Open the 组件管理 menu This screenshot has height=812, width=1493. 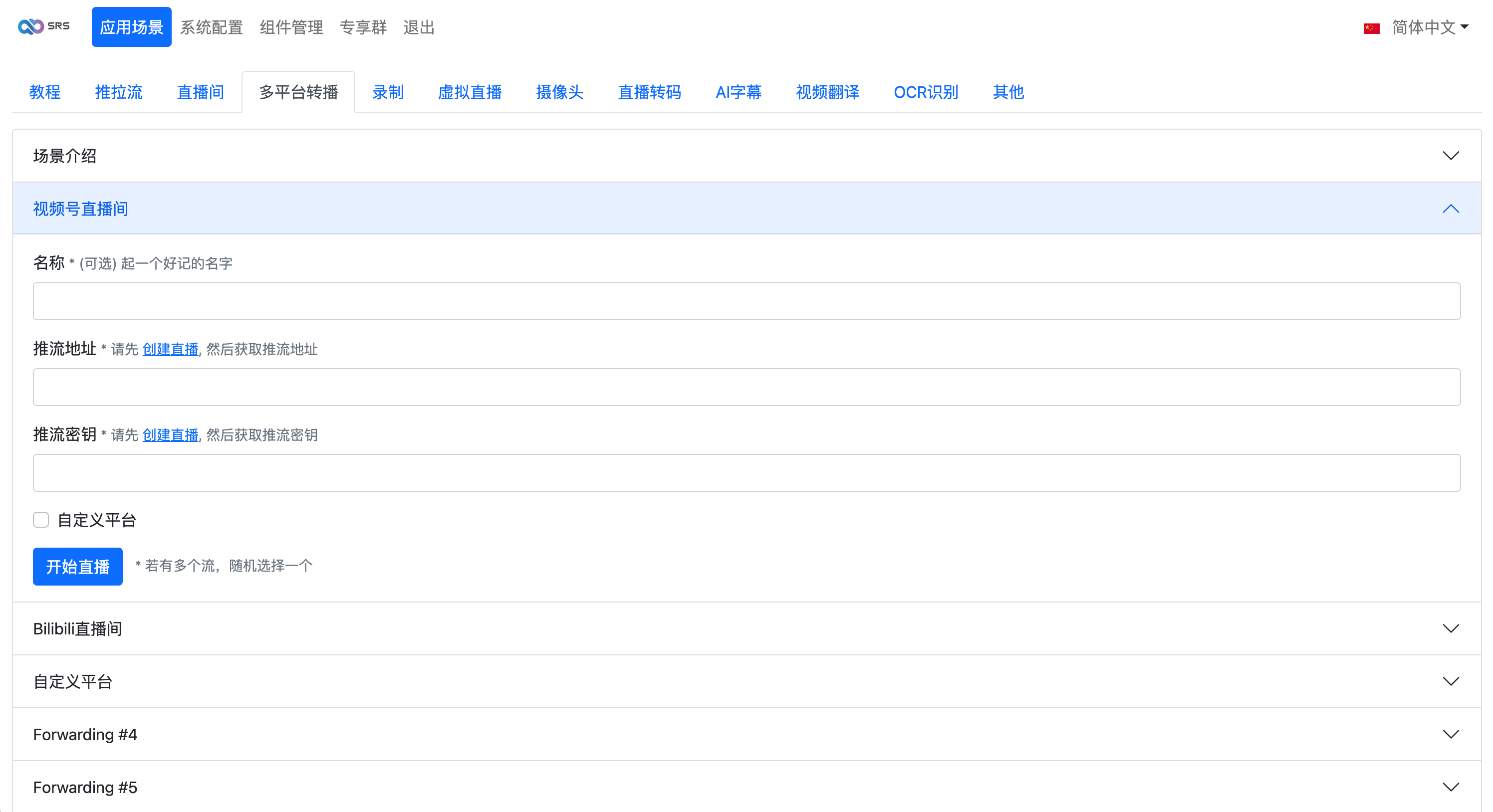tap(291, 27)
